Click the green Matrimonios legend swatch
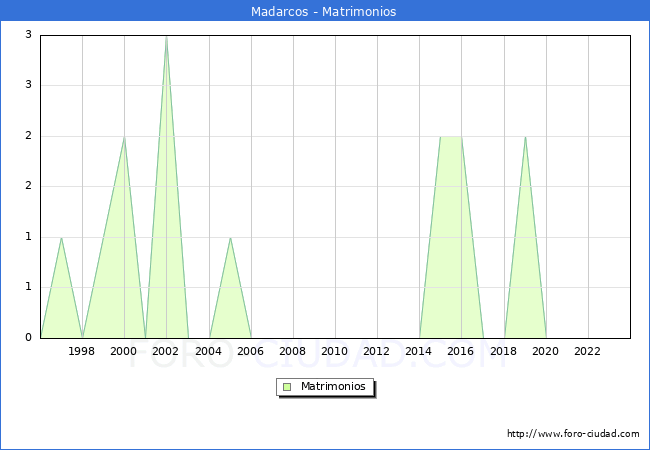Image resolution: width=650 pixels, height=450 pixels. tap(287, 387)
